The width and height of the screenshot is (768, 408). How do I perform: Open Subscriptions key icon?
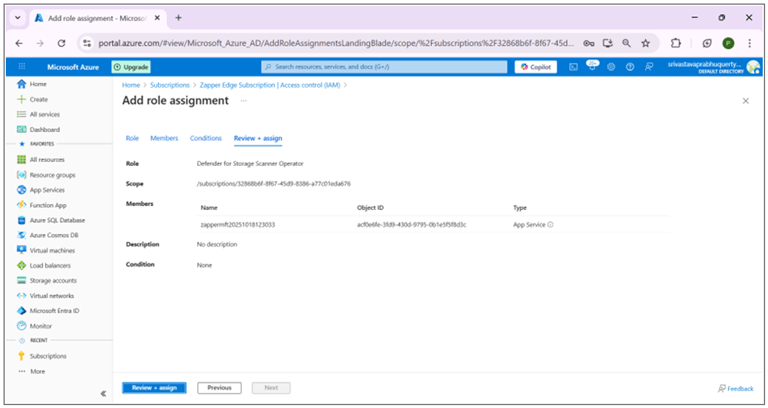pyautogui.click(x=22, y=356)
